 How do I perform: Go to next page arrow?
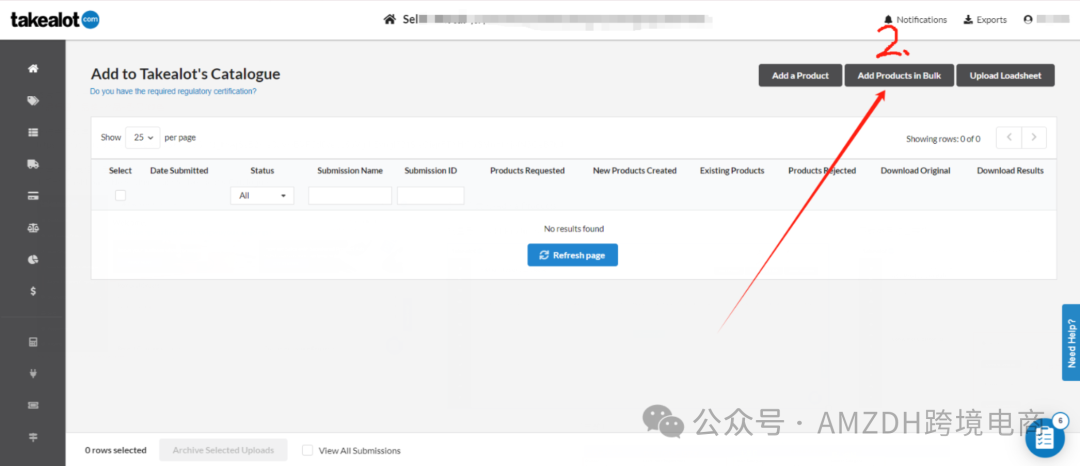(1034, 138)
